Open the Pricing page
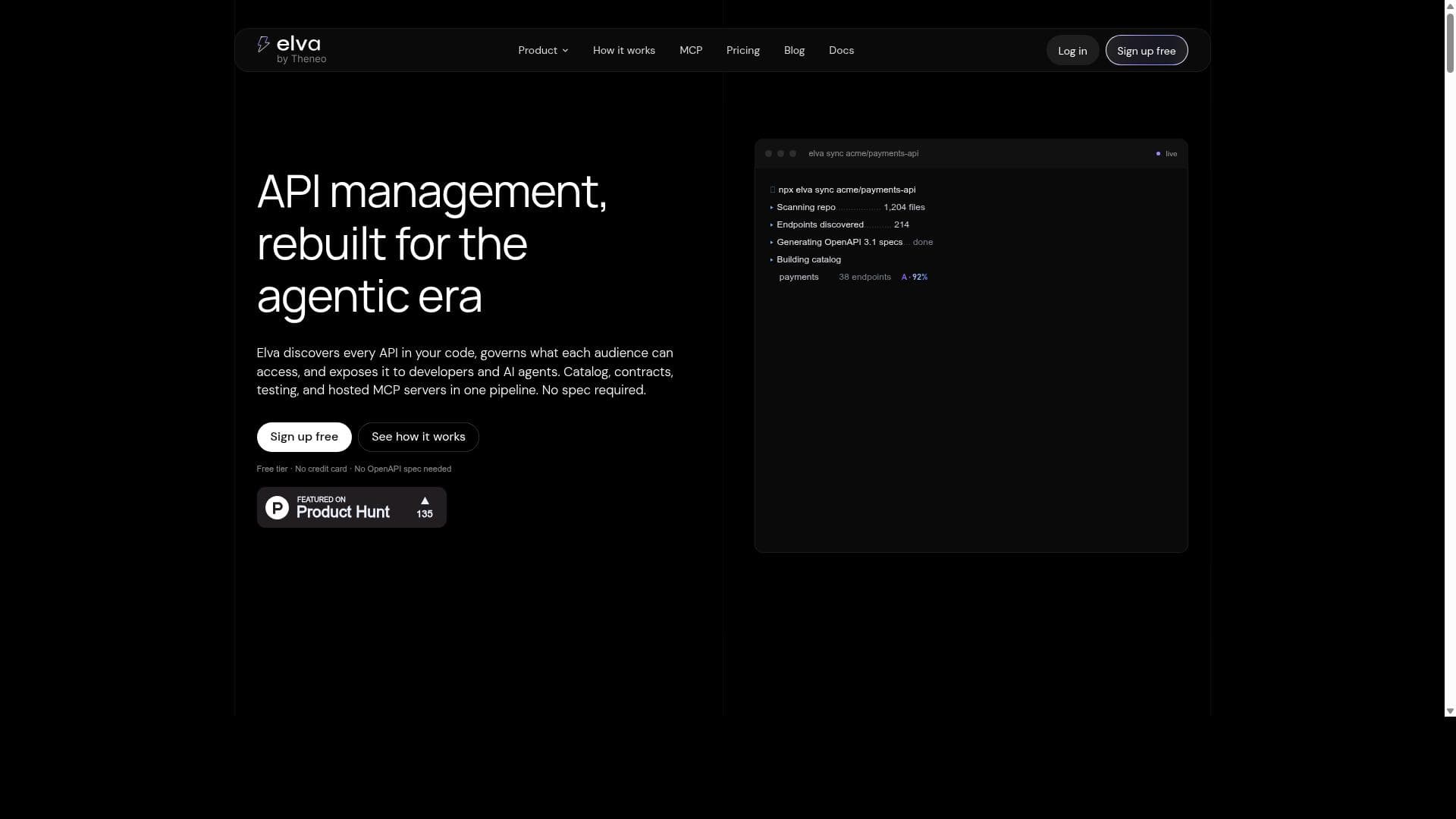 click(743, 50)
